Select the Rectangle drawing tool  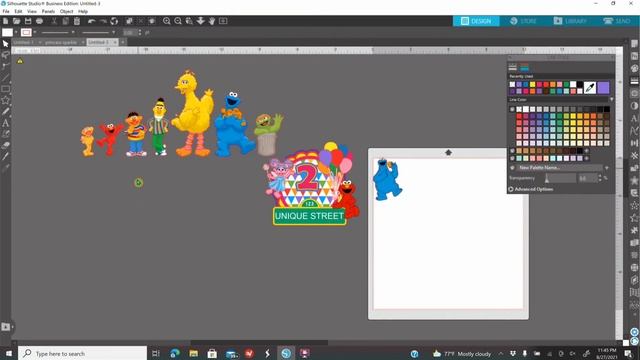[x=5, y=89]
